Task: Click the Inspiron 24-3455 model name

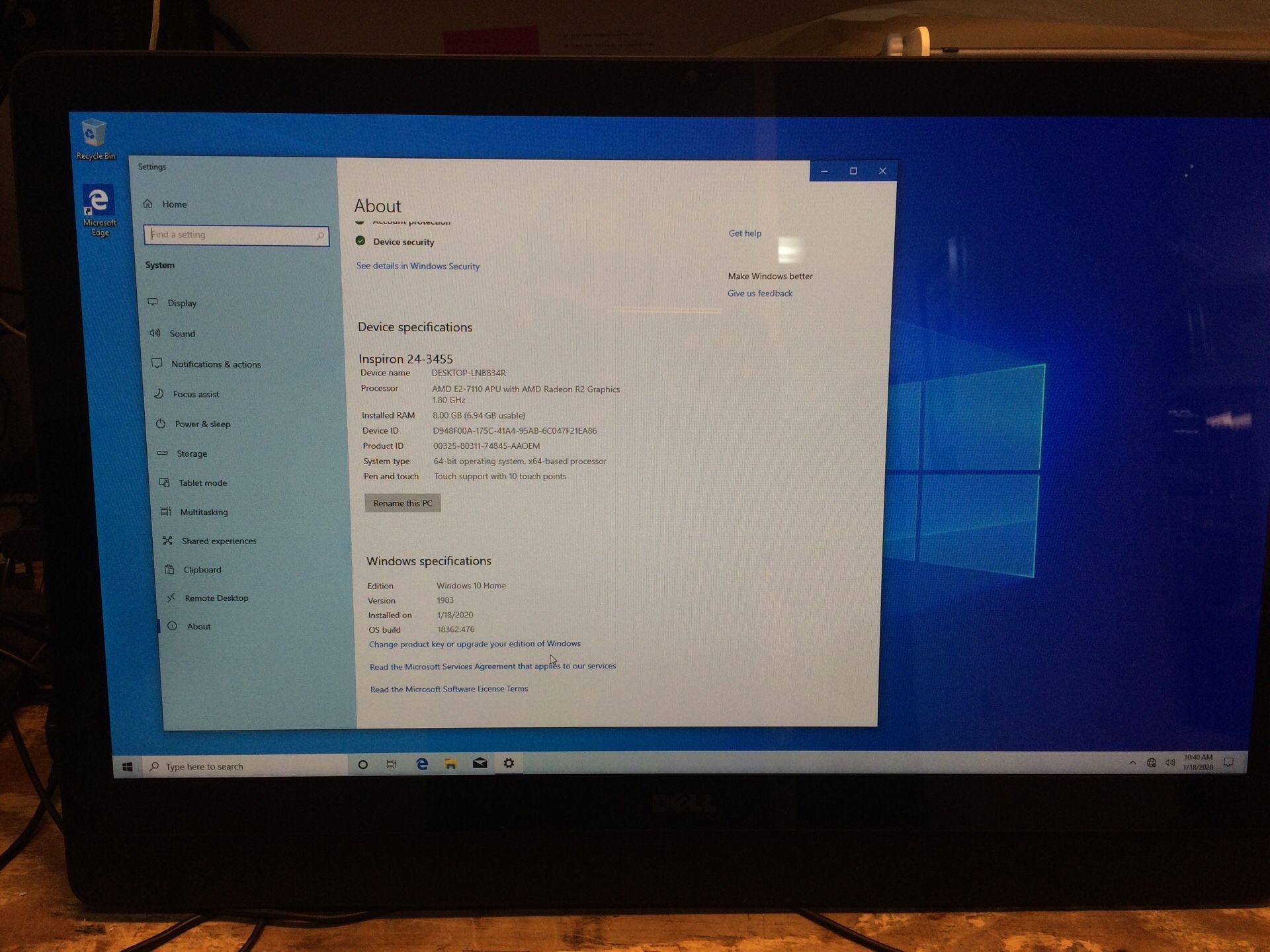Action: tap(405, 358)
